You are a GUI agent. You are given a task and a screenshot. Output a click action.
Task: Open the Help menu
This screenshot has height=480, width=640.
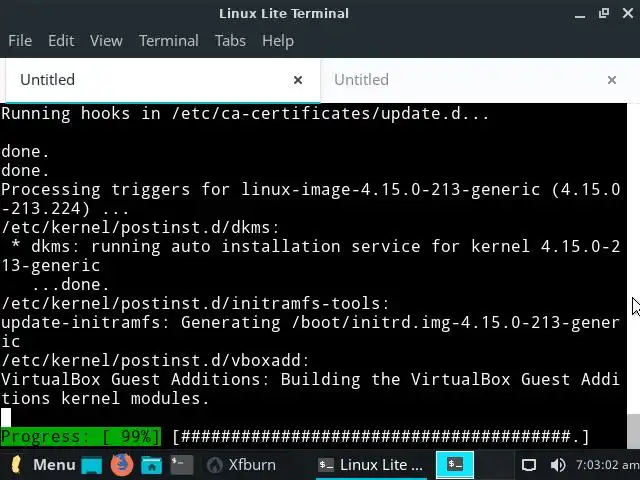click(278, 40)
